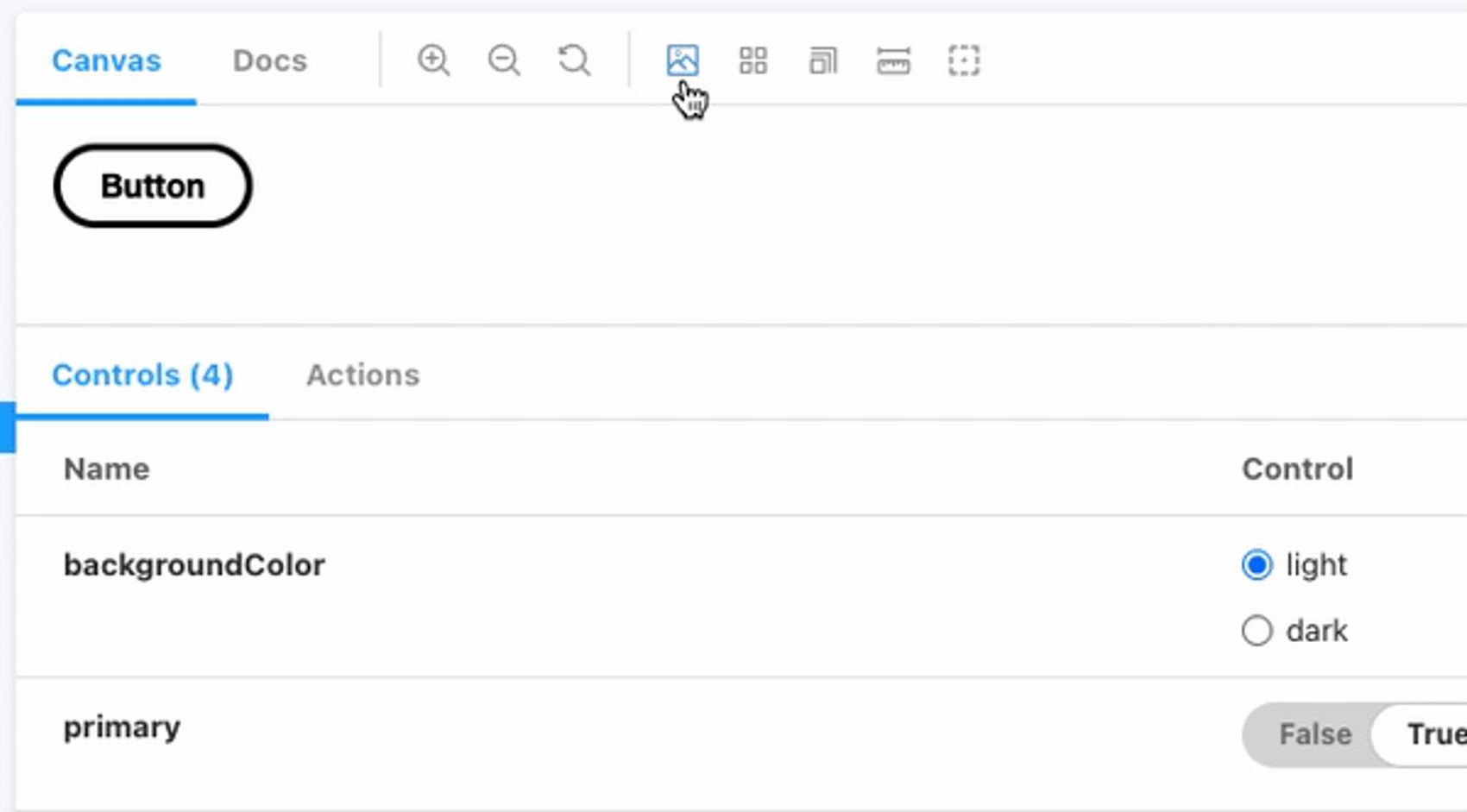Viewport: 1467px width, 812px height.
Task: Click the zoom out magnifier icon
Action: coord(504,60)
